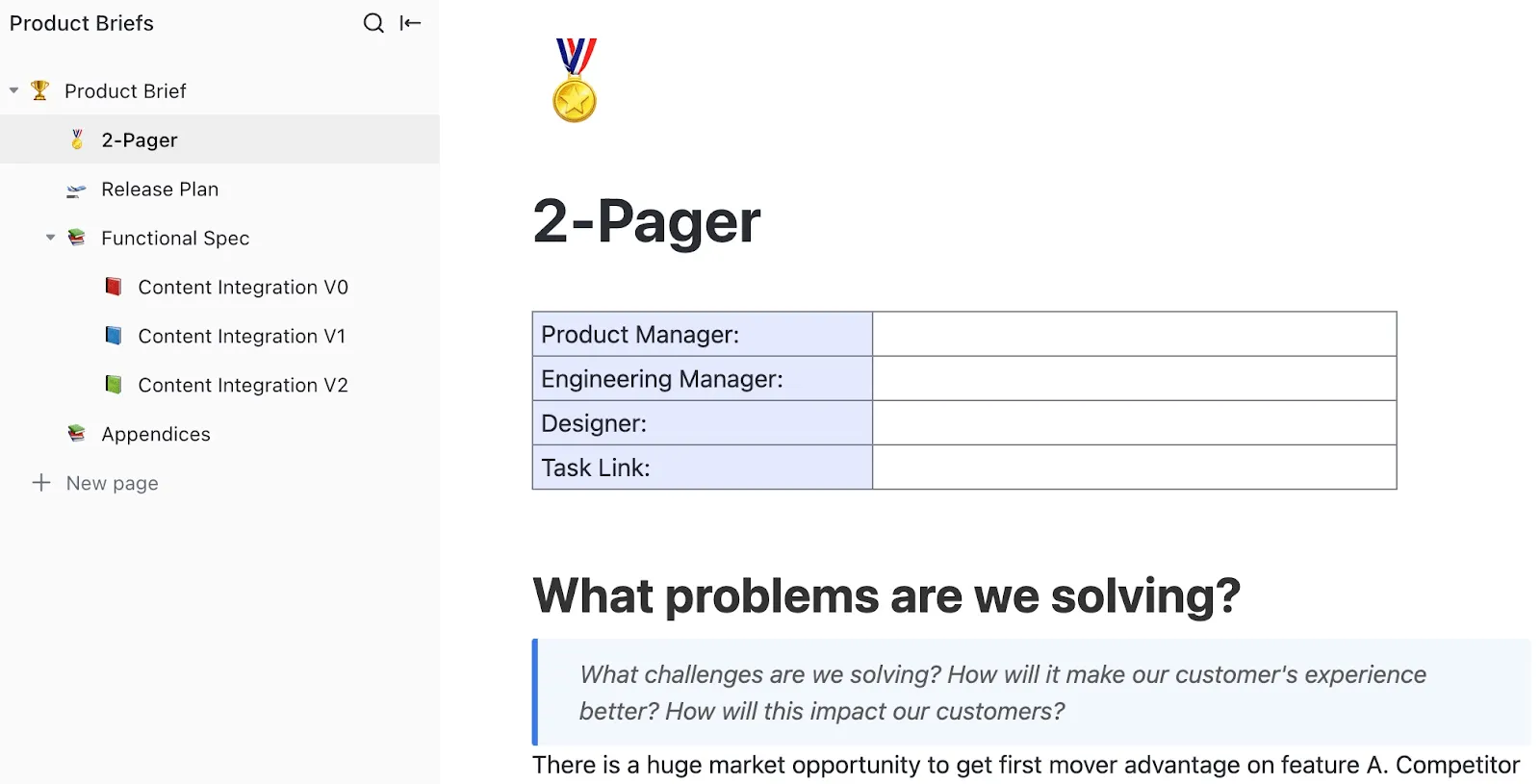Click the airplane icon beside Release Plan
The width and height of the screenshot is (1540, 784).
76,190
